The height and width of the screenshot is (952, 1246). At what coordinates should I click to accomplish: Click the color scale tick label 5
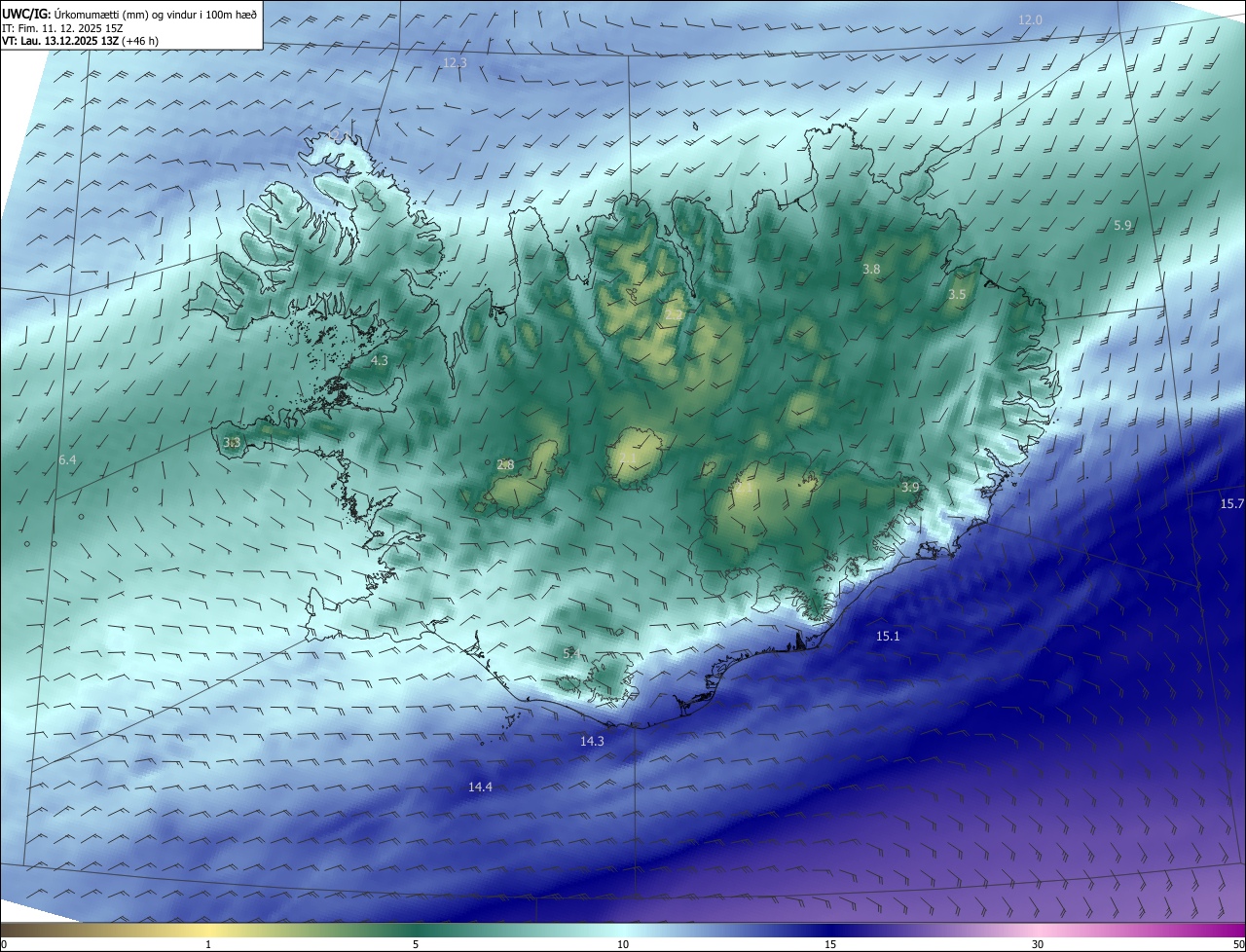click(x=416, y=944)
